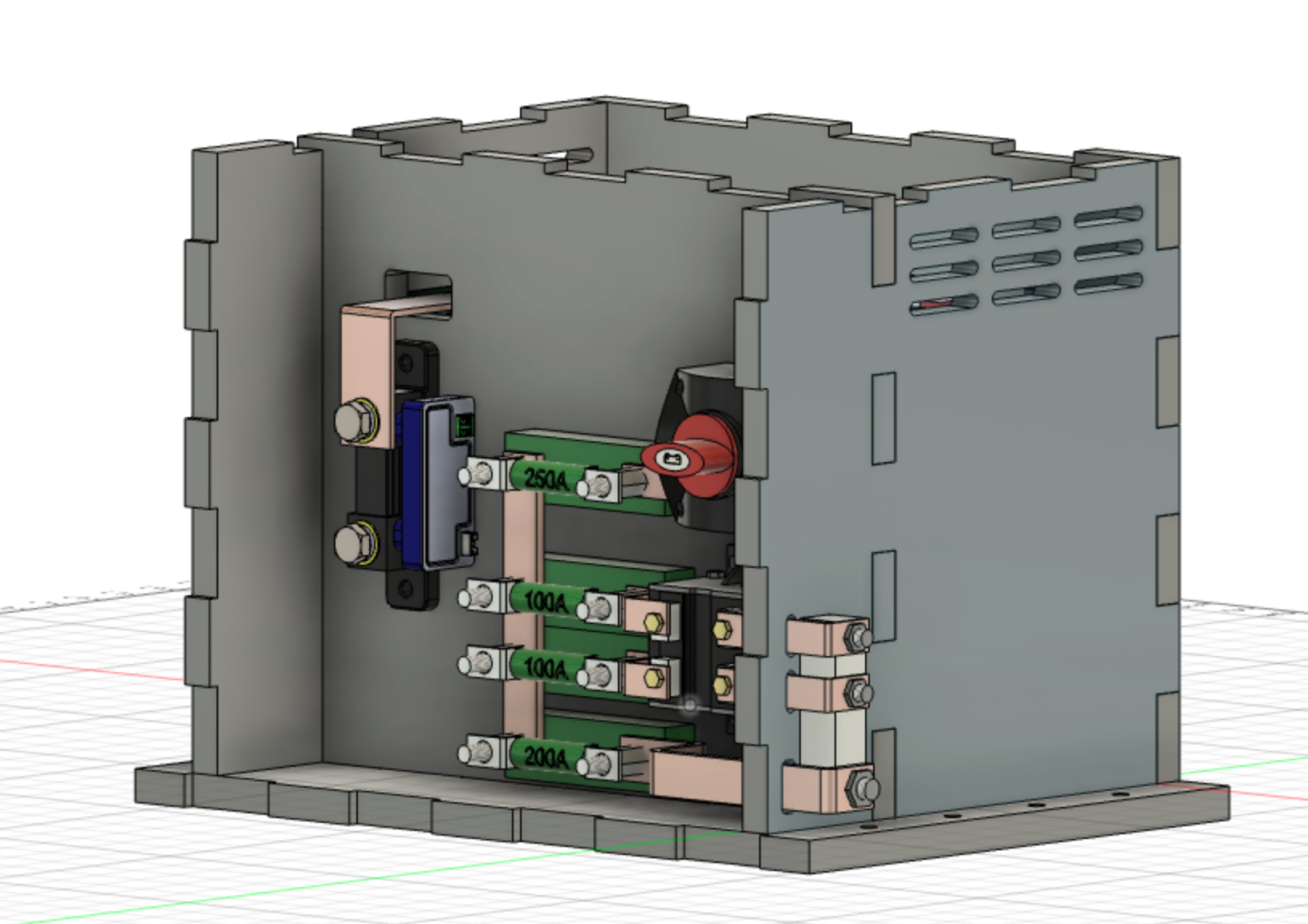Select the wide copper bar right of the 200A fuse
The image size is (1308, 924).
pyautogui.click(x=697, y=775)
